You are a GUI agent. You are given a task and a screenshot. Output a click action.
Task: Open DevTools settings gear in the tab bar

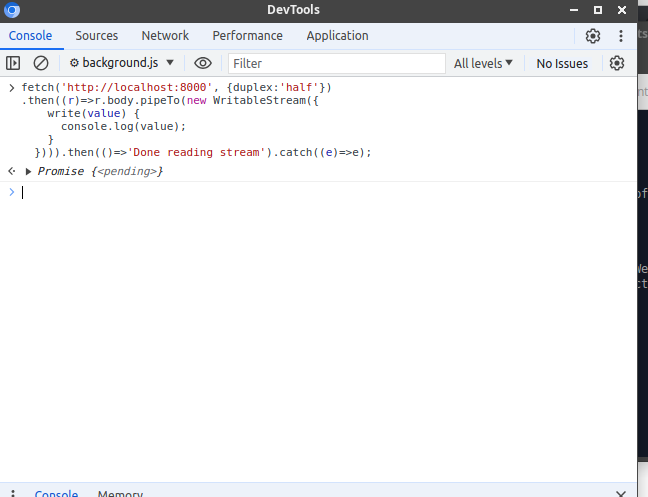(x=593, y=36)
